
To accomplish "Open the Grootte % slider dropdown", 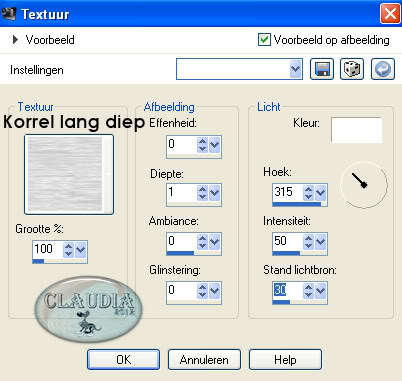I will pos(80,249).
